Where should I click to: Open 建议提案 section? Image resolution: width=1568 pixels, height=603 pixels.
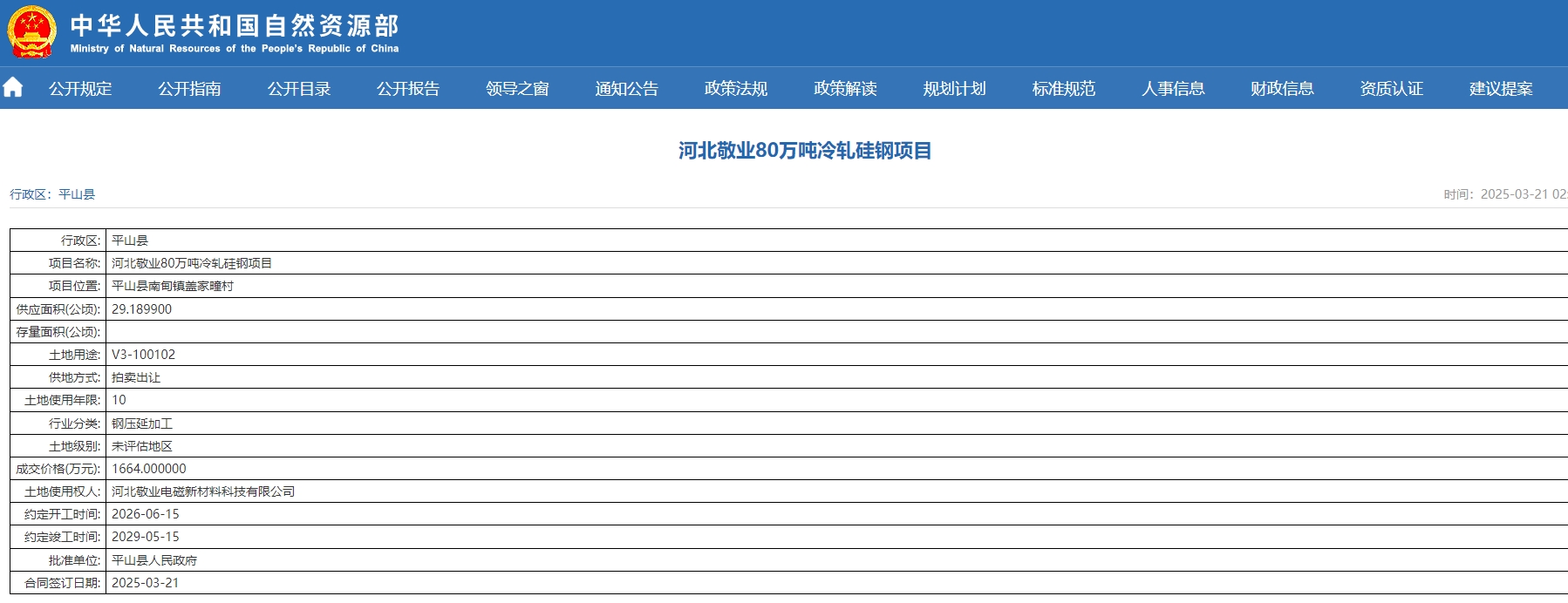(x=1501, y=89)
